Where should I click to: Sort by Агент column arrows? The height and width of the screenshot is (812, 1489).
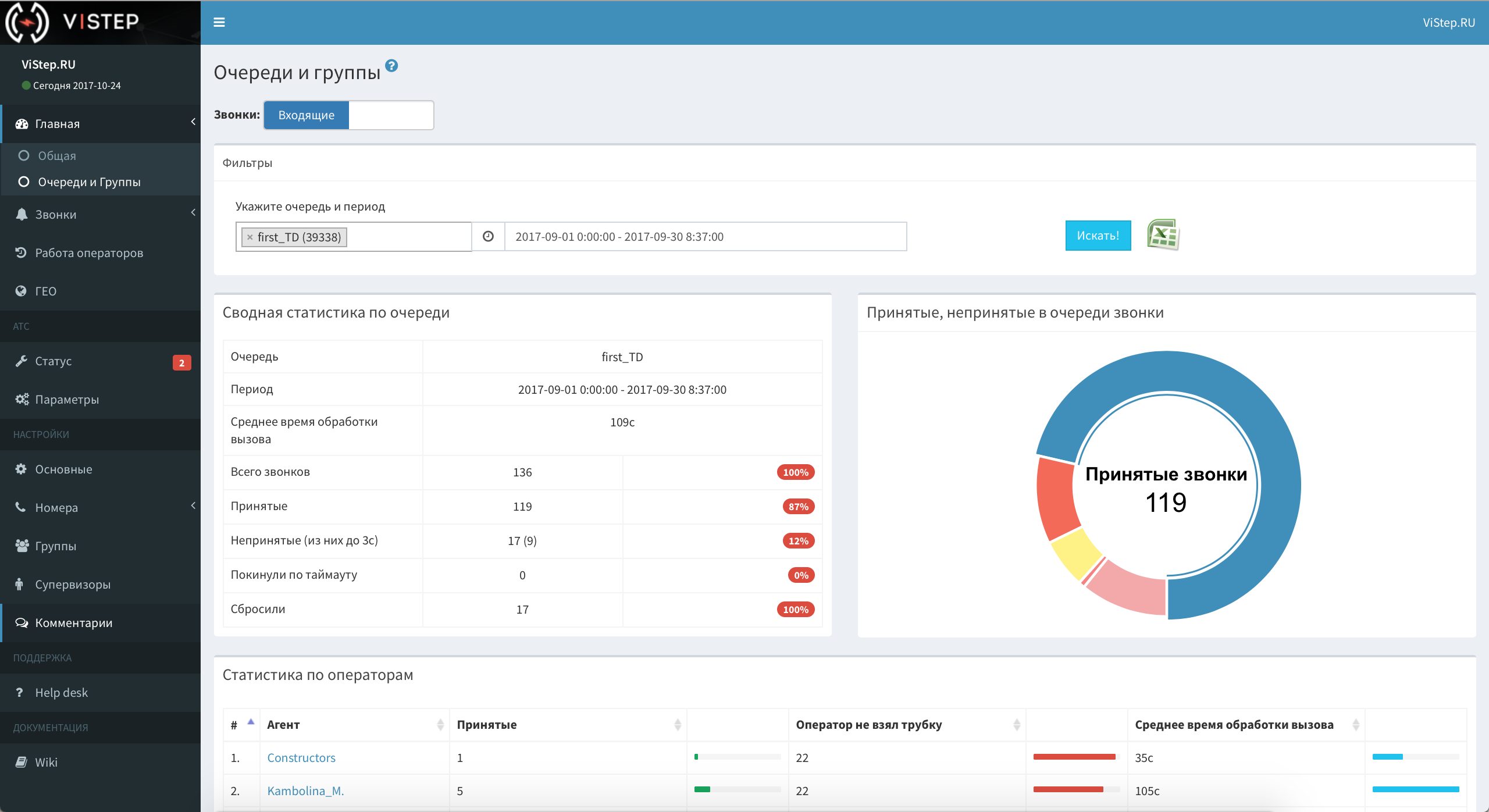coord(440,725)
